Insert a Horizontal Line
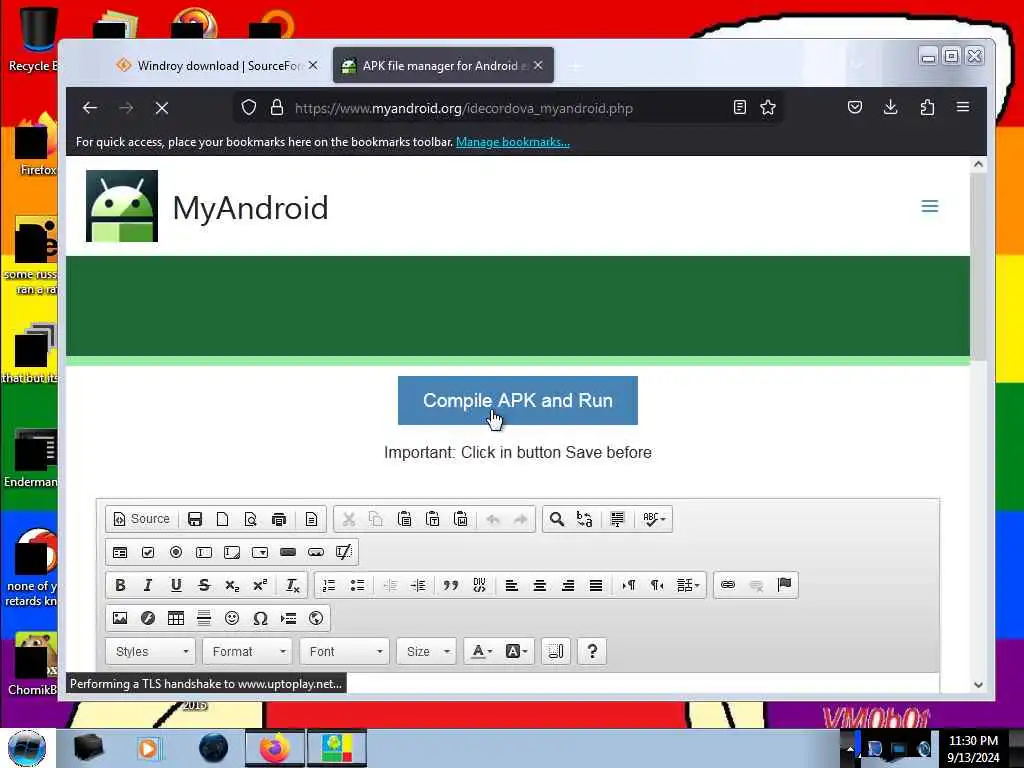The image size is (1024, 768). tap(204, 618)
